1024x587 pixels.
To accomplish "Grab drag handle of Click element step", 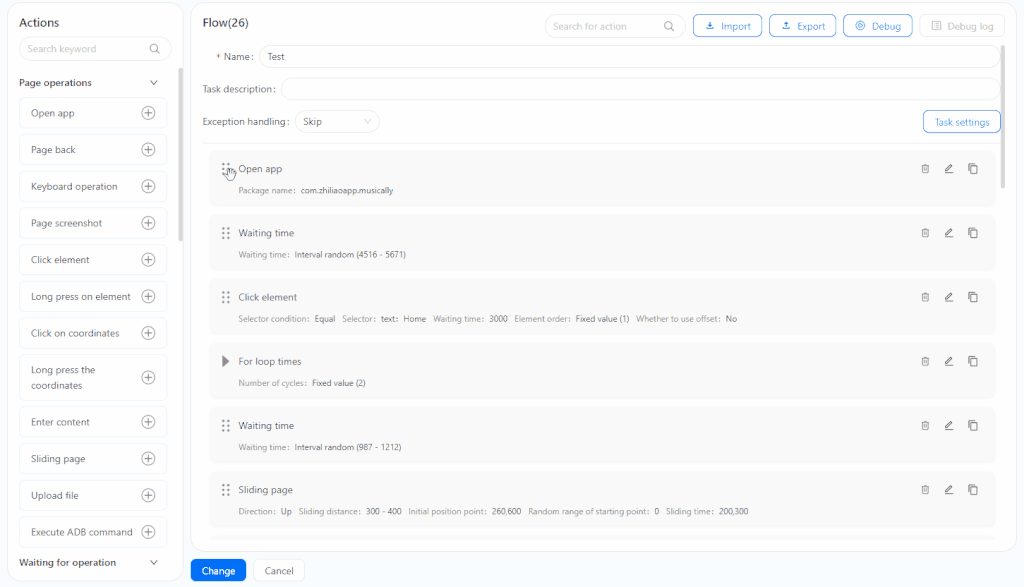I will click(x=225, y=297).
